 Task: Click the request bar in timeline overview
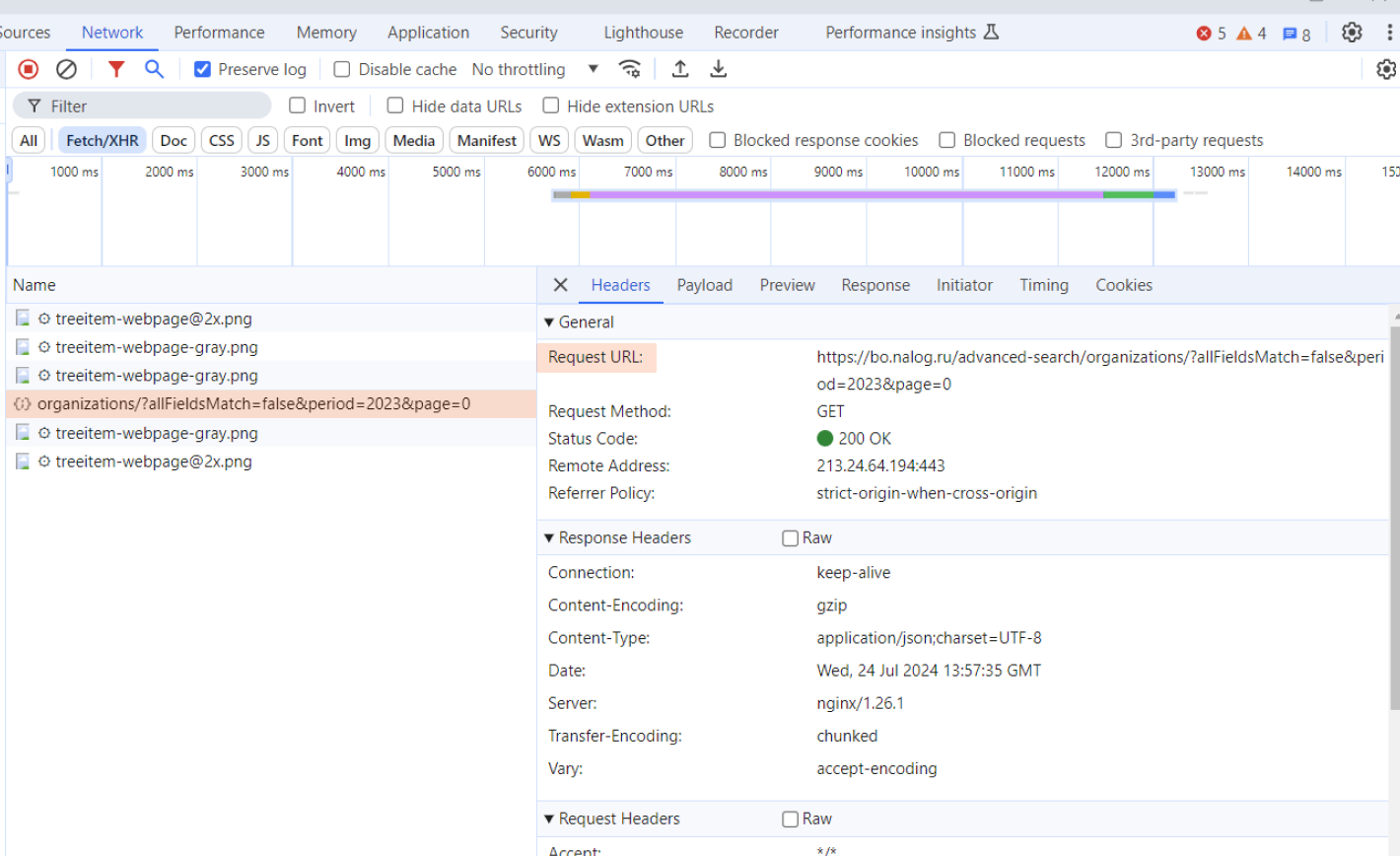tap(865, 195)
